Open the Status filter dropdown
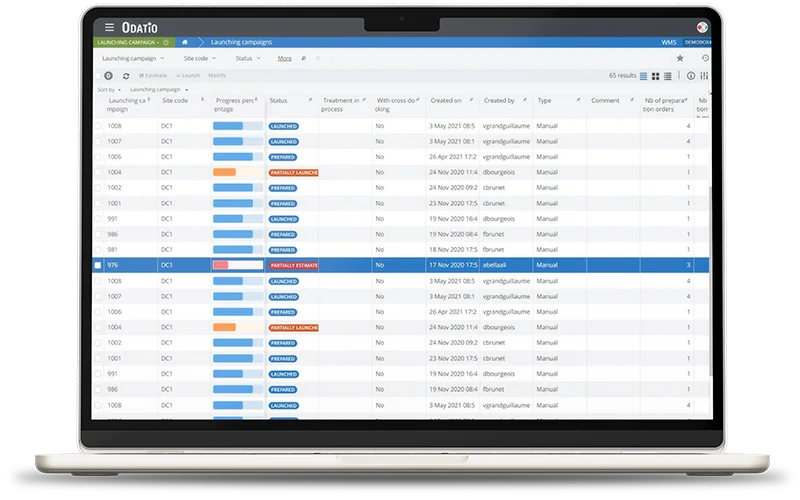 (248, 59)
